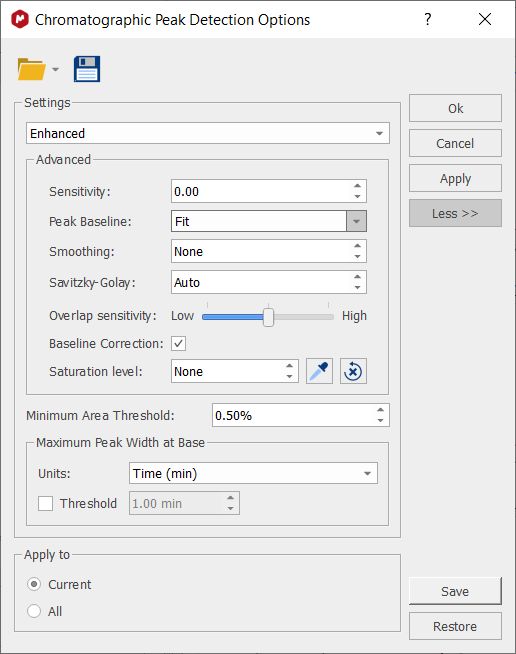Increase Minimum Area Threshold with up arrow
Viewport: 516px width, 654px height.
tap(380, 410)
